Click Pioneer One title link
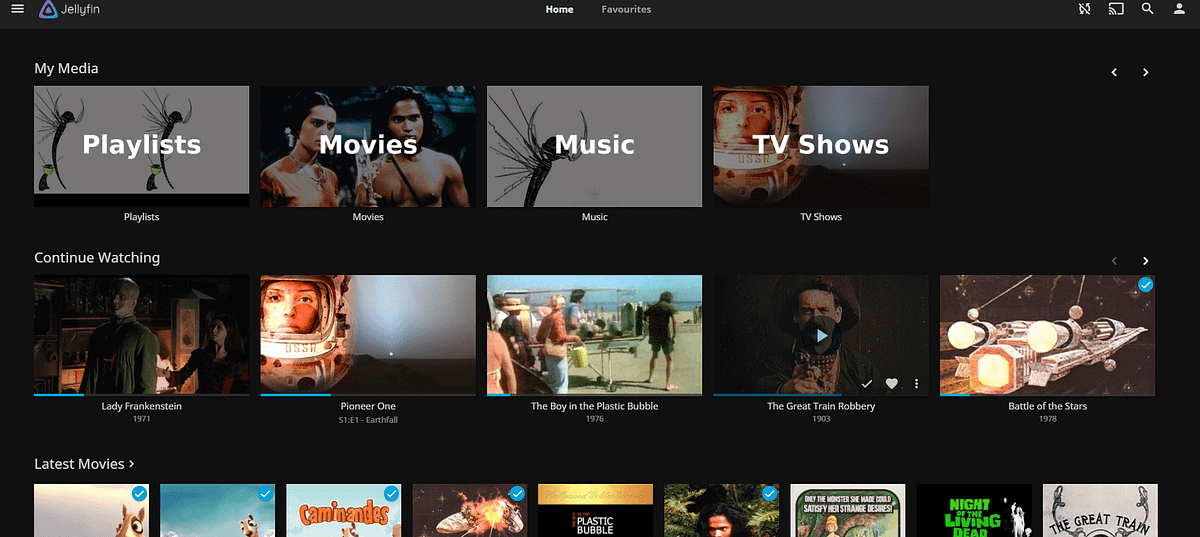 coord(368,407)
